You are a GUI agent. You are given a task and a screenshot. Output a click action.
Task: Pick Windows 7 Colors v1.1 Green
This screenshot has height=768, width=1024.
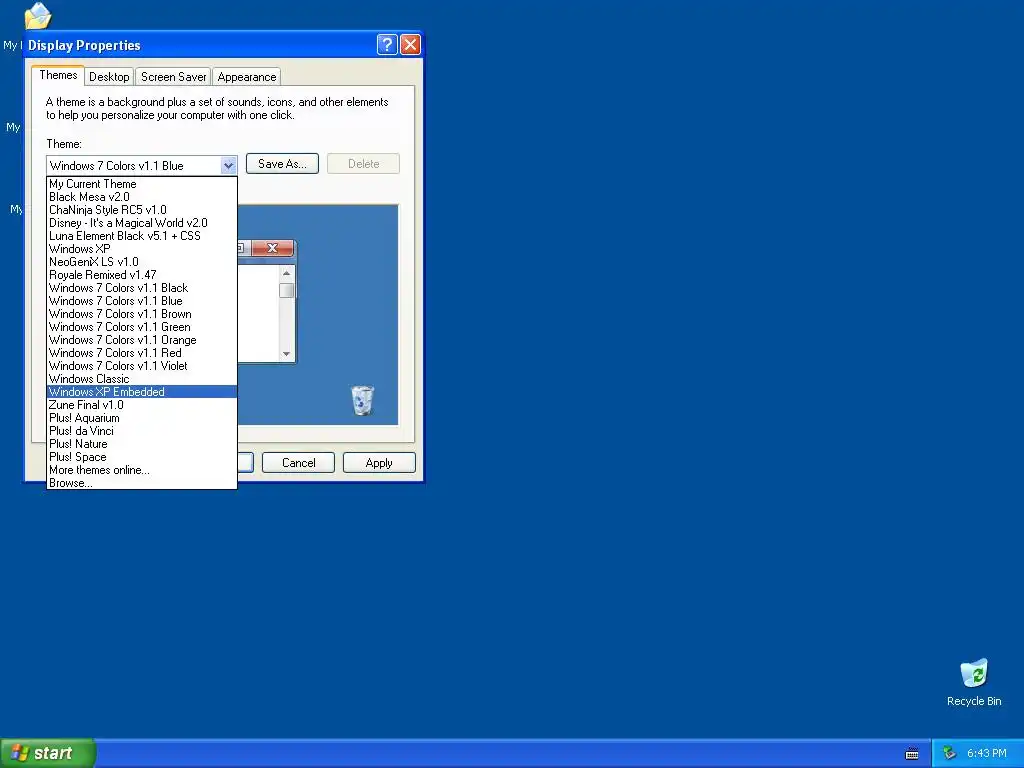pyautogui.click(x=142, y=327)
